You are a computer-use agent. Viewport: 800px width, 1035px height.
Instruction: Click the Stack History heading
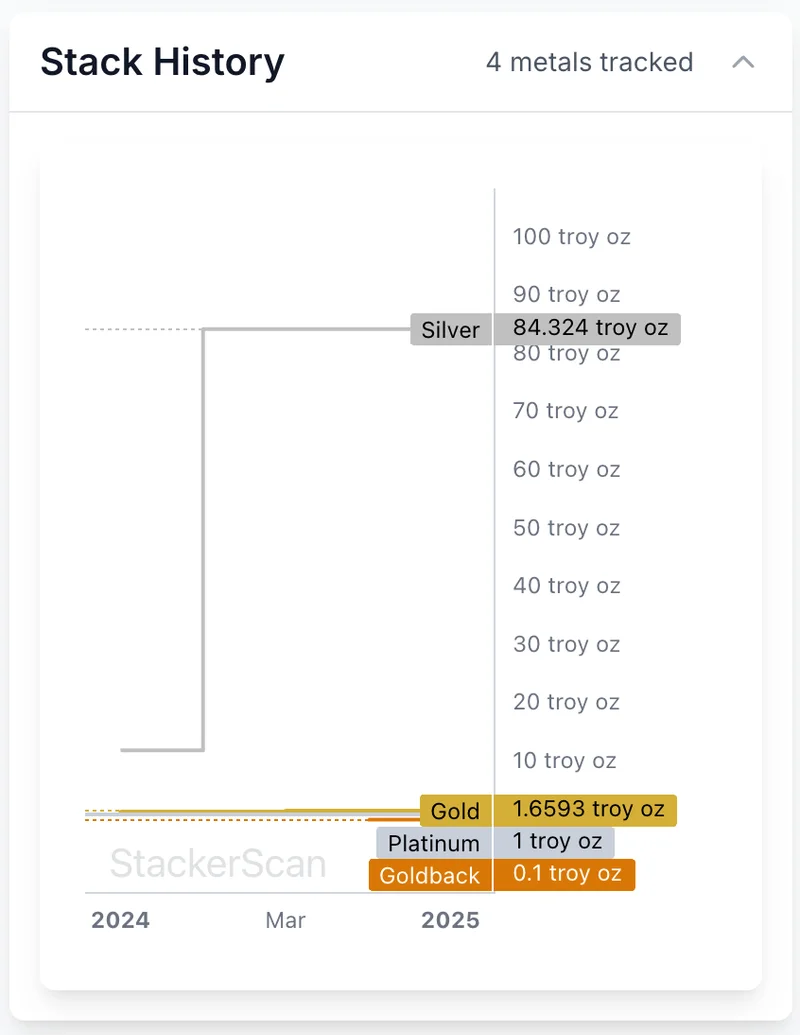pyautogui.click(x=161, y=62)
